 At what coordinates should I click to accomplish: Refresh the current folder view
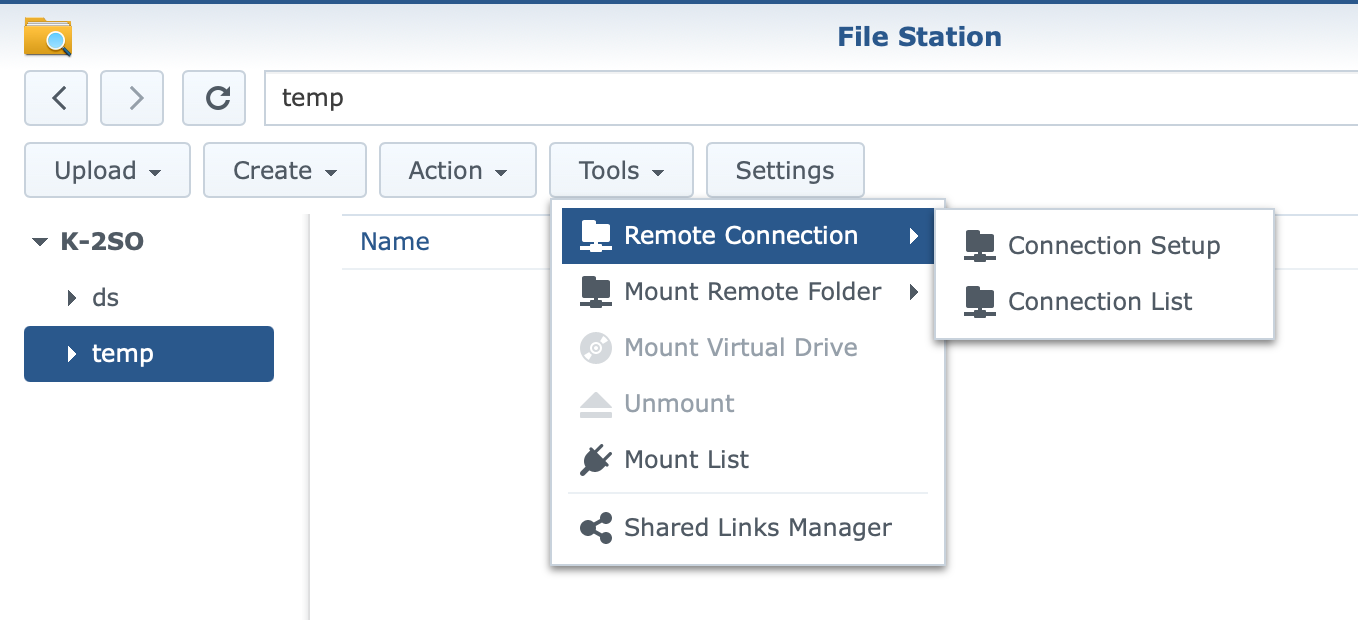[214, 98]
